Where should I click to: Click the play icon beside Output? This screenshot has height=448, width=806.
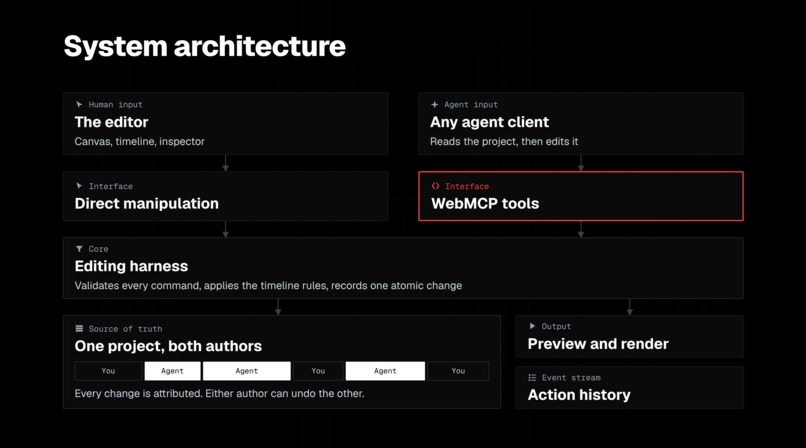point(532,326)
